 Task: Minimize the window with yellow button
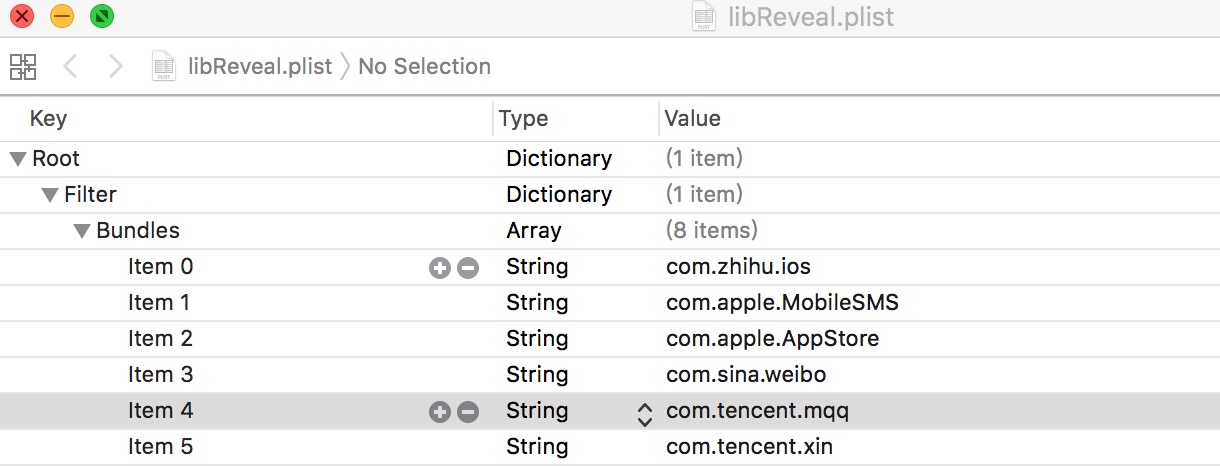click(x=61, y=17)
